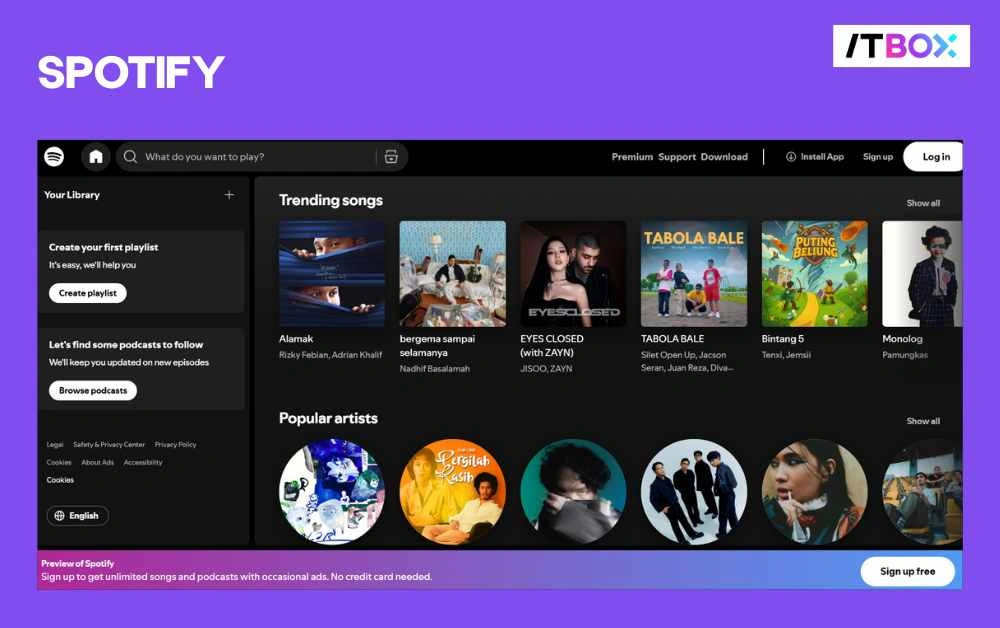This screenshot has height=628, width=1000.
Task: Open the Bintang 5 cover art
Action: tap(814, 274)
